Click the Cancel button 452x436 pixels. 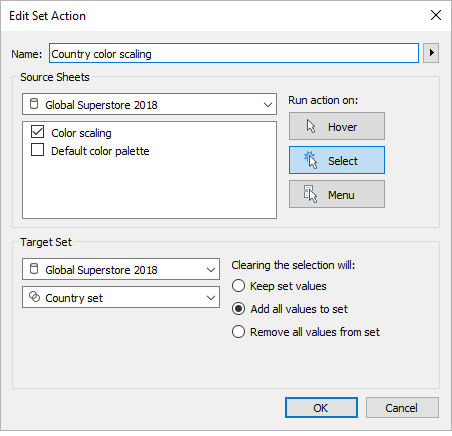(x=402, y=407)
